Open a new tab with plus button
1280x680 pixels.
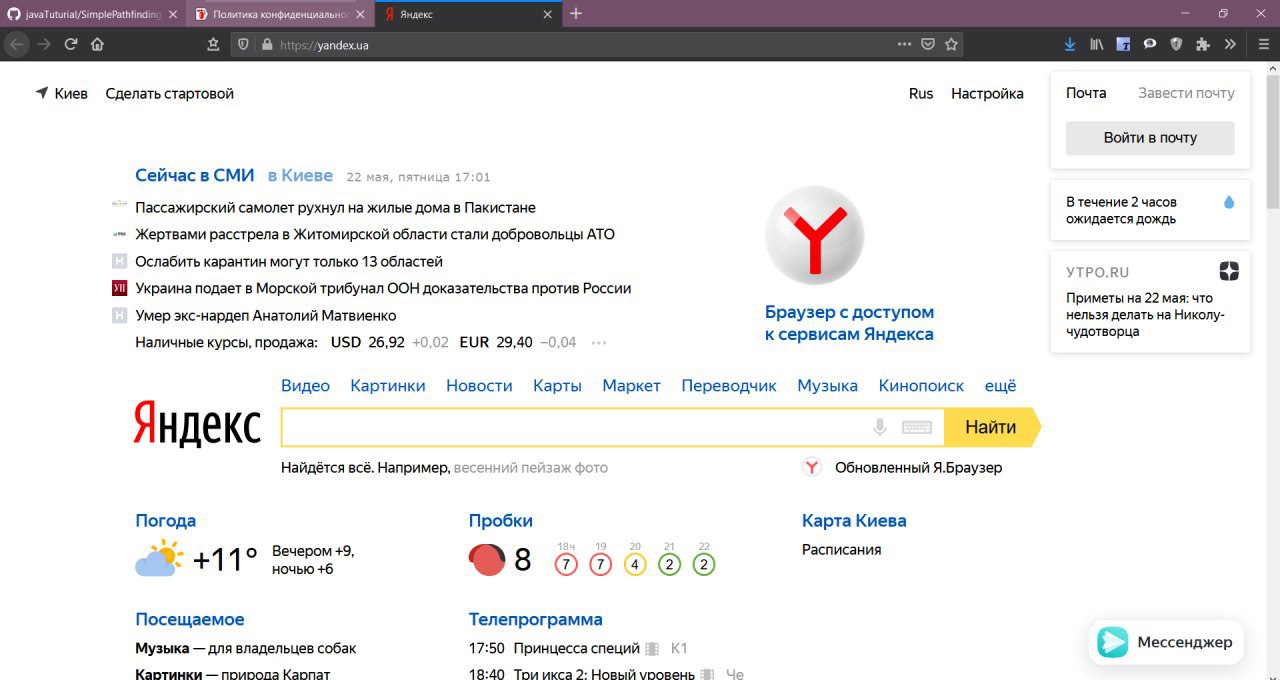point(576,14)
